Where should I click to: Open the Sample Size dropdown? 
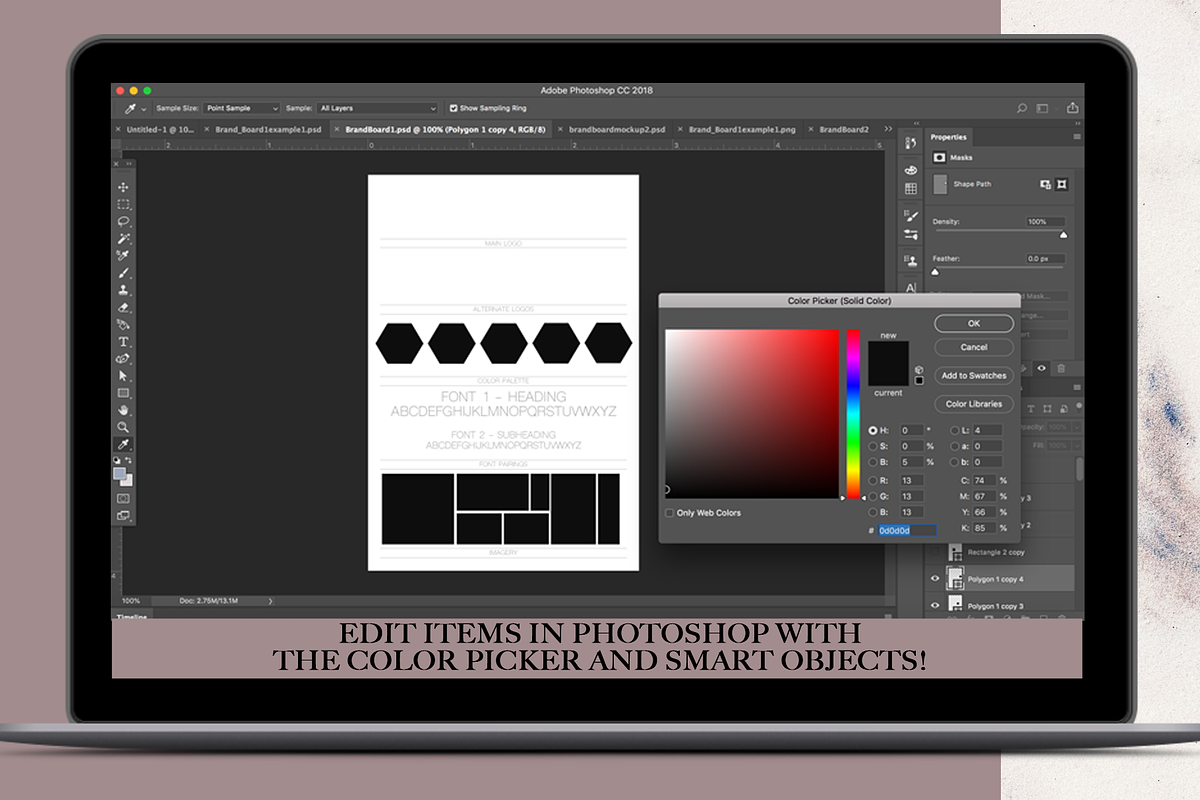[242, 108]
